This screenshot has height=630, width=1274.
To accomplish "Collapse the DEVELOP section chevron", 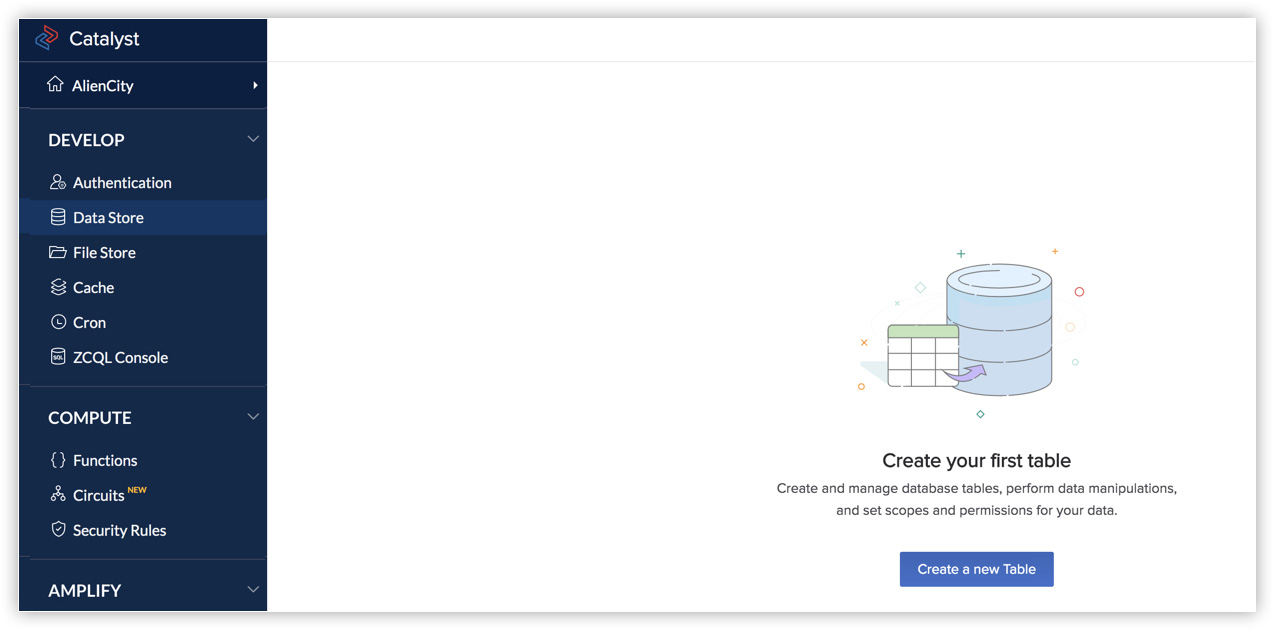I will click(253, 139).
